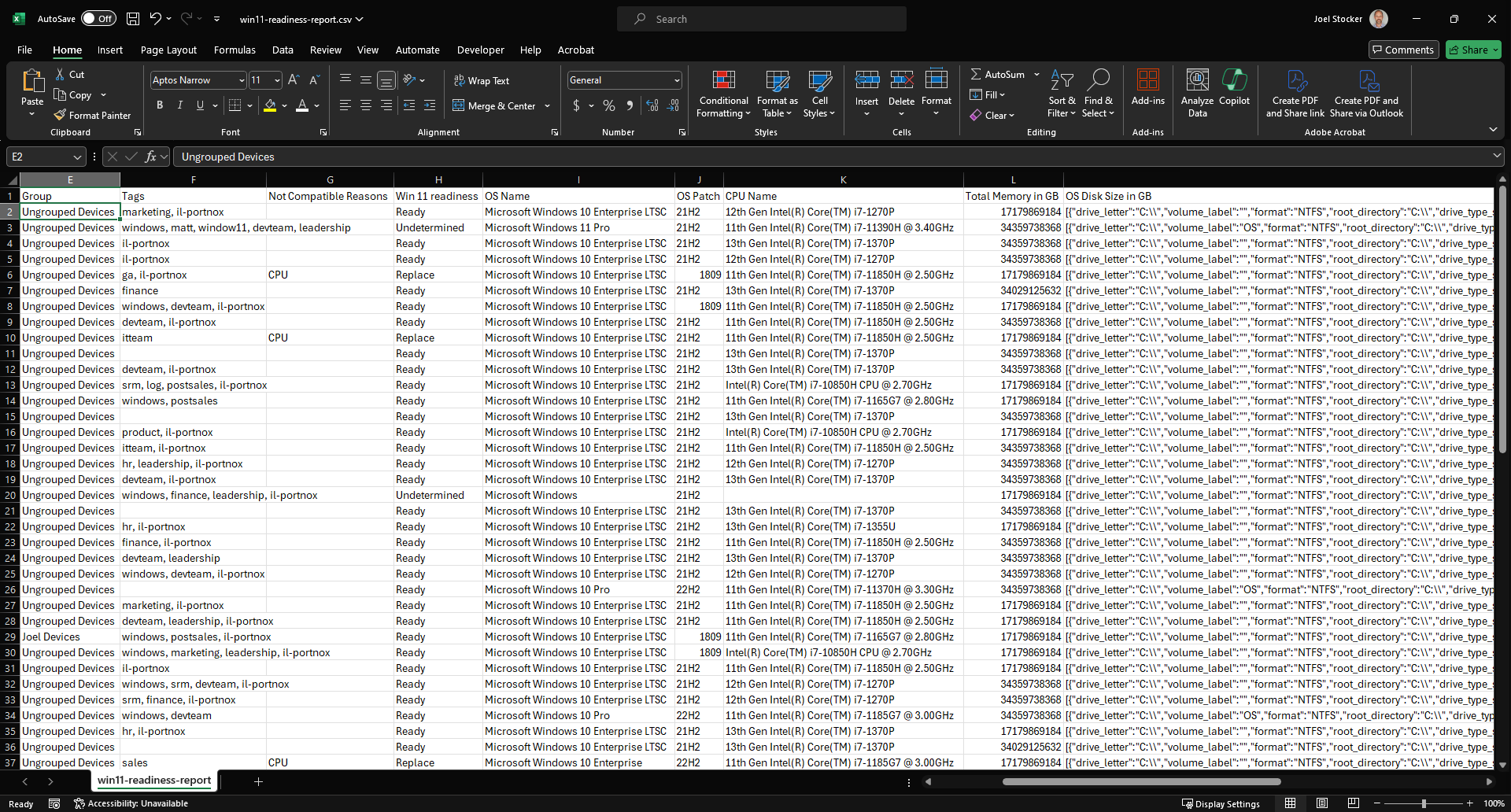Open Conditional Formatting menu
Screen dimensions: 1511x812
coord(723,94)
